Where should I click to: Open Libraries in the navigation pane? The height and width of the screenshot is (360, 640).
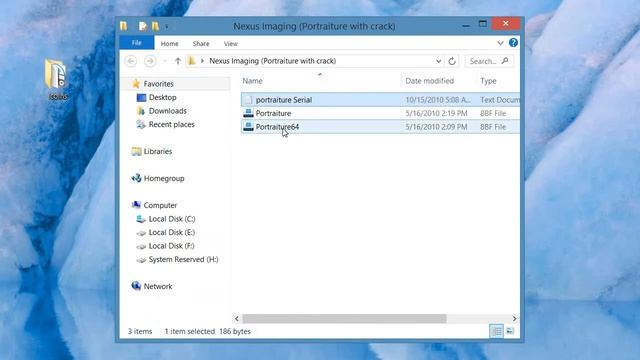point(158,151)
